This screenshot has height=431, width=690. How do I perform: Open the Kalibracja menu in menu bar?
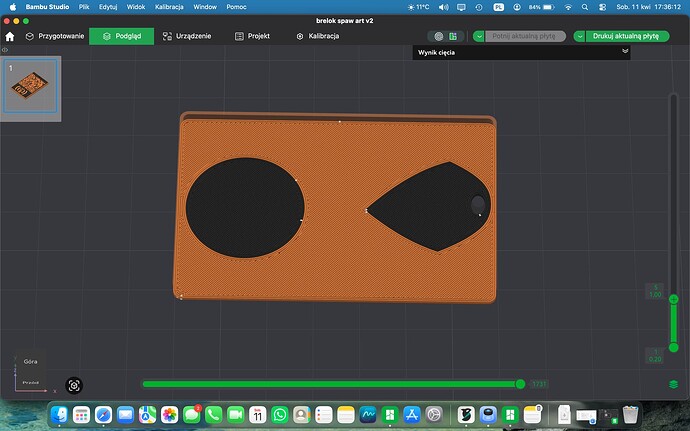click(169, 7)
